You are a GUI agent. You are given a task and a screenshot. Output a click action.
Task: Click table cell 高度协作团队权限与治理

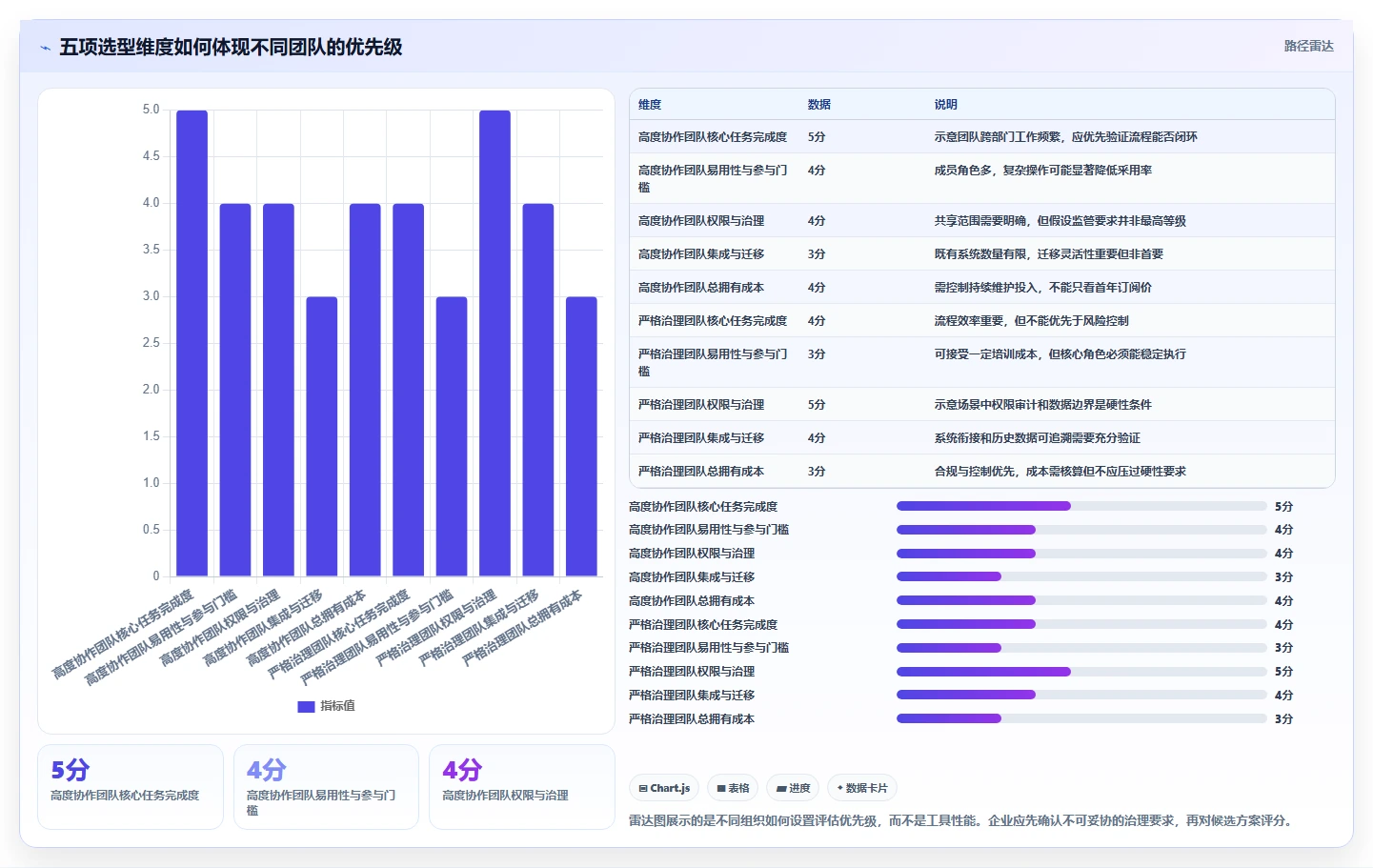coord(701,221)
